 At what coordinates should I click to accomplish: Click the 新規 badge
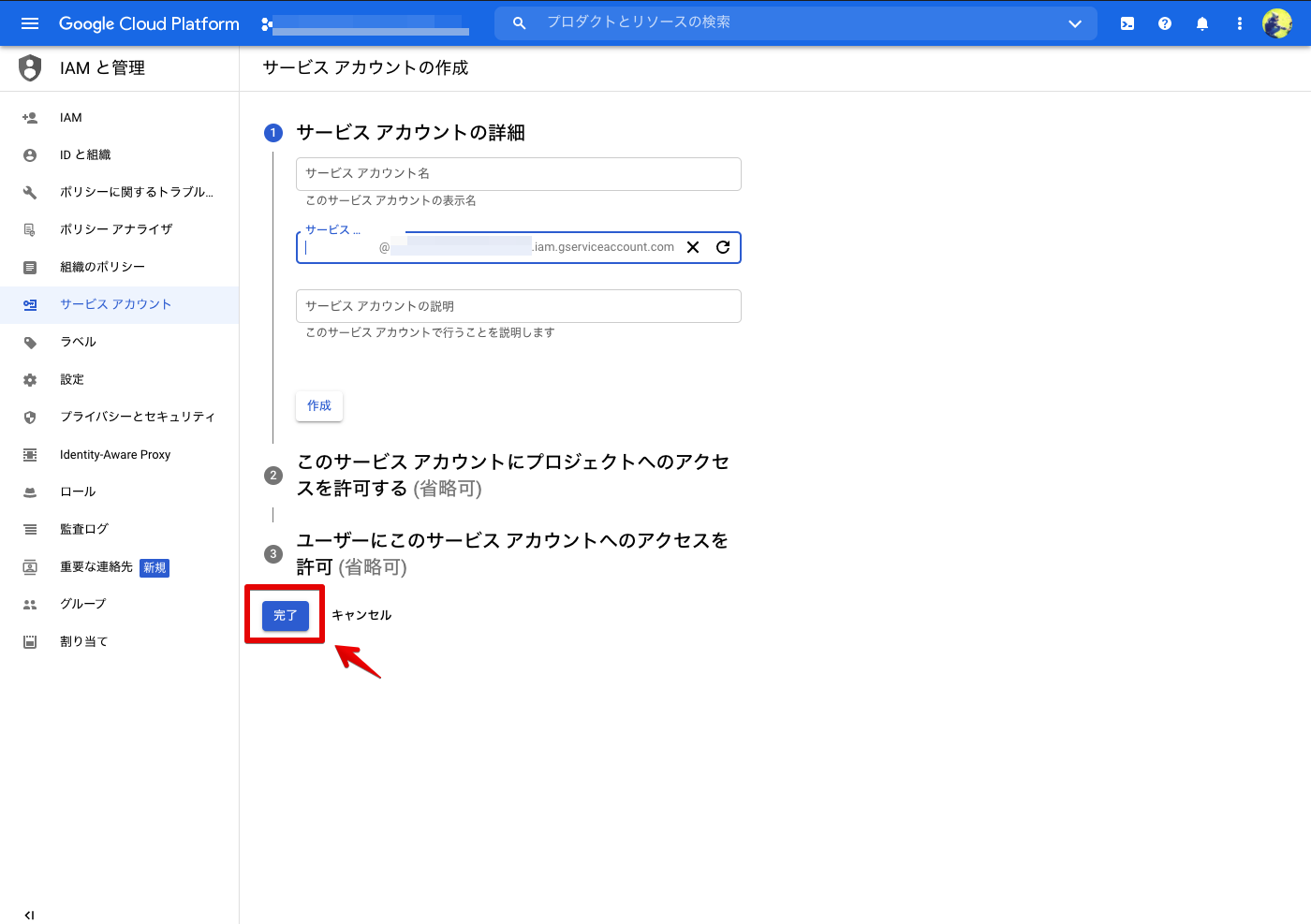155,568
